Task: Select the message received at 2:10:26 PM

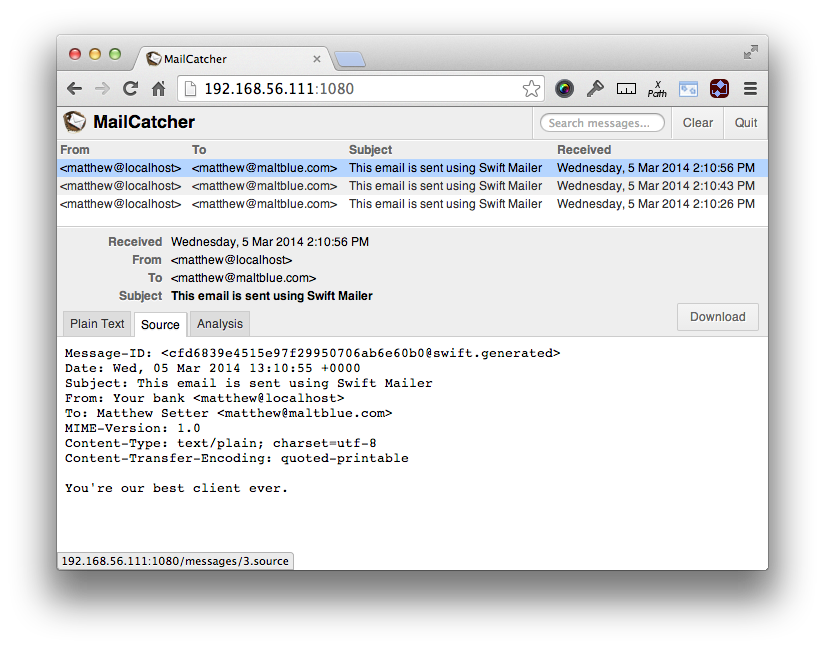Action: point(412,204)
